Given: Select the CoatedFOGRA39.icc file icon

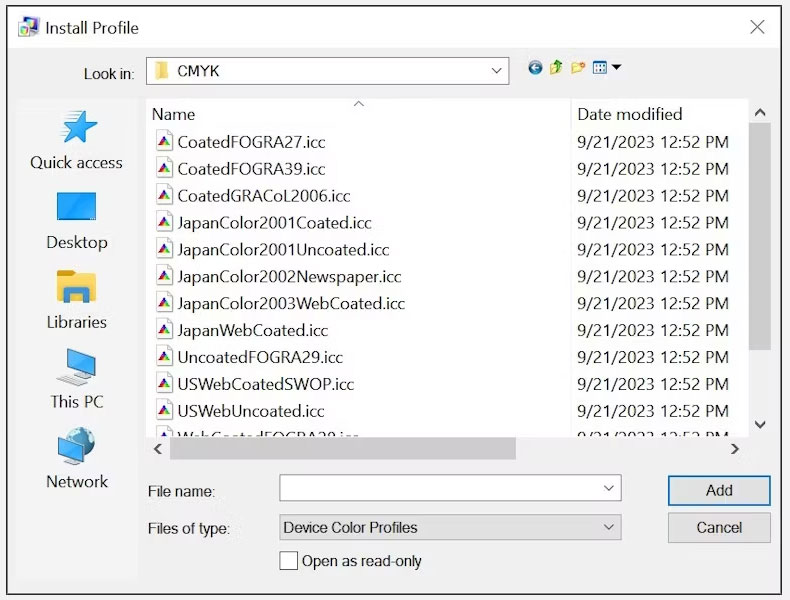Looking at the screenshot, I should (x=164, y=168).
